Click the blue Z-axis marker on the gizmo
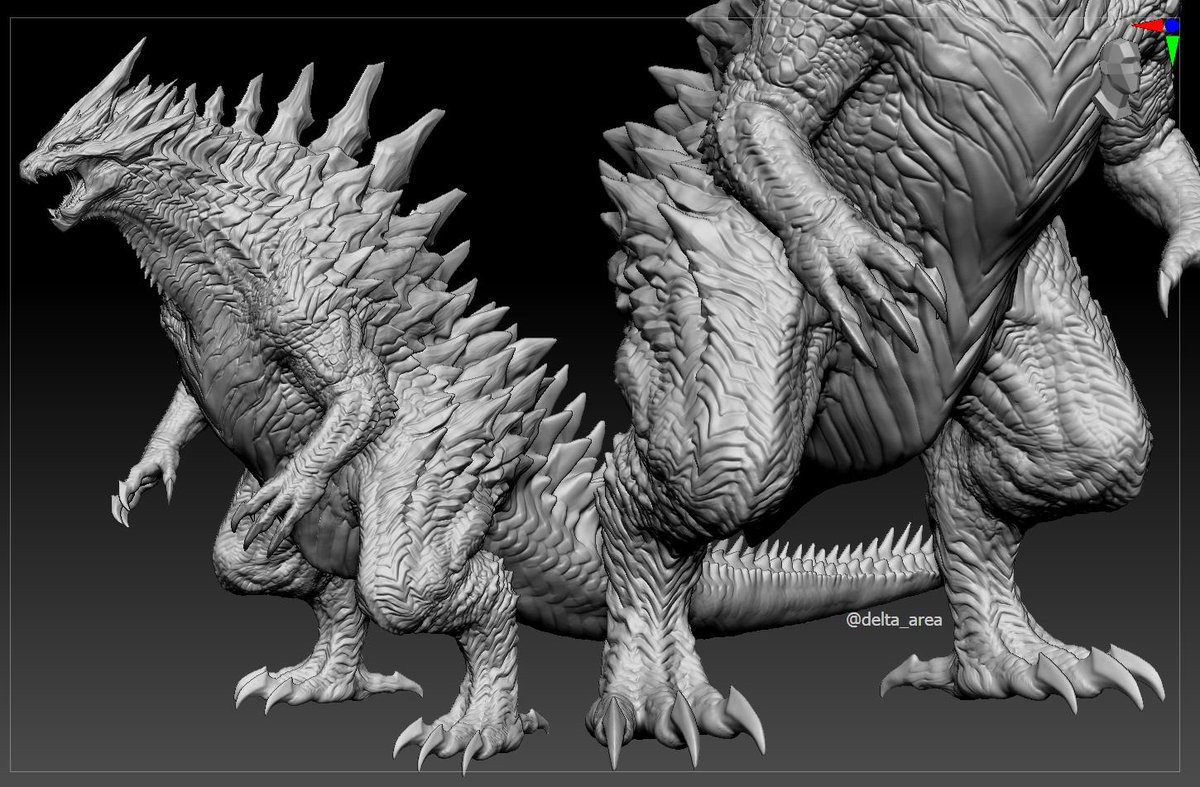The width and height of the screenshot is (1200, 787). tap(1172, 25)
